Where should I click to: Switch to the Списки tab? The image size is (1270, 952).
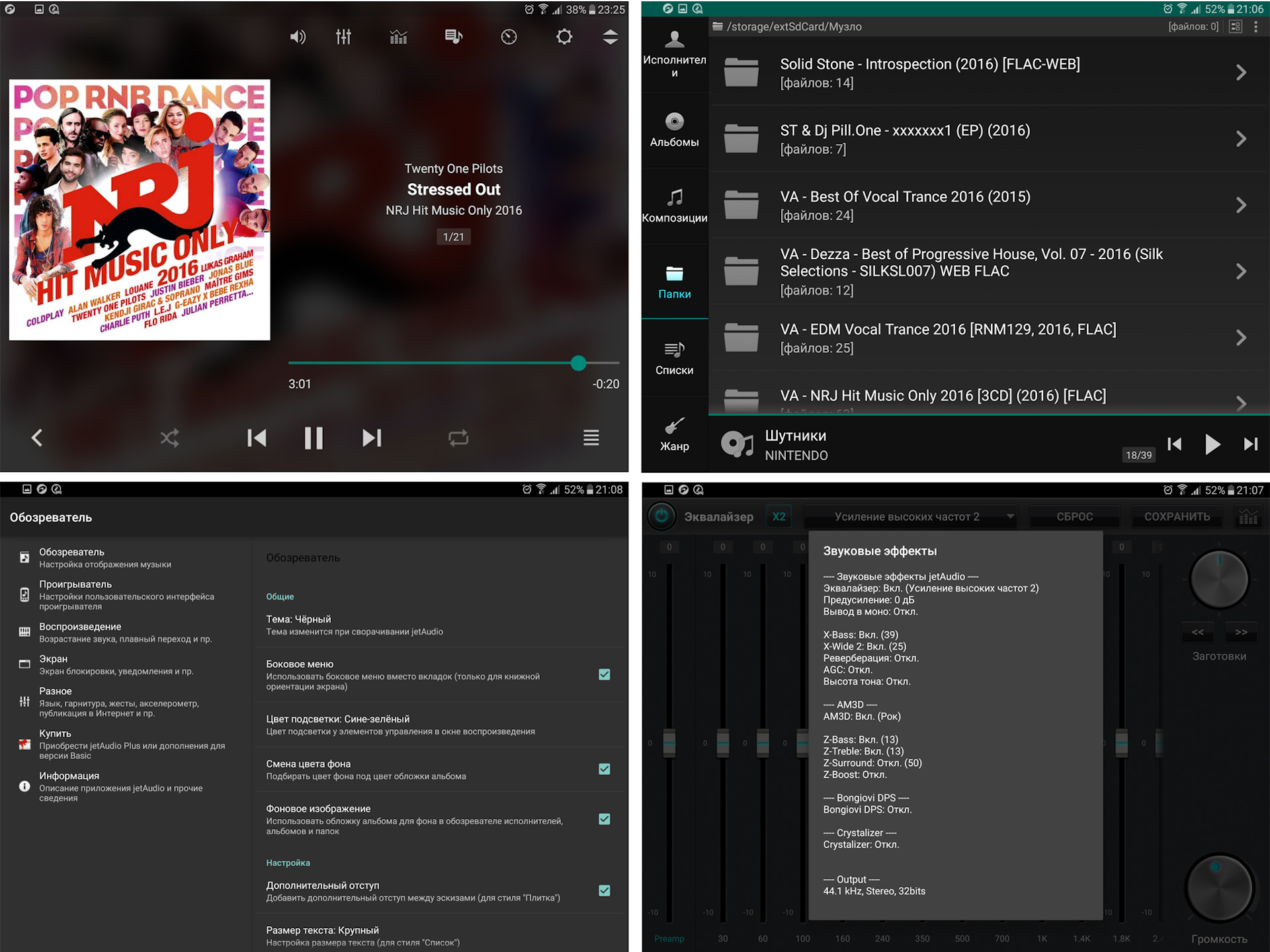tap(675, 358)
